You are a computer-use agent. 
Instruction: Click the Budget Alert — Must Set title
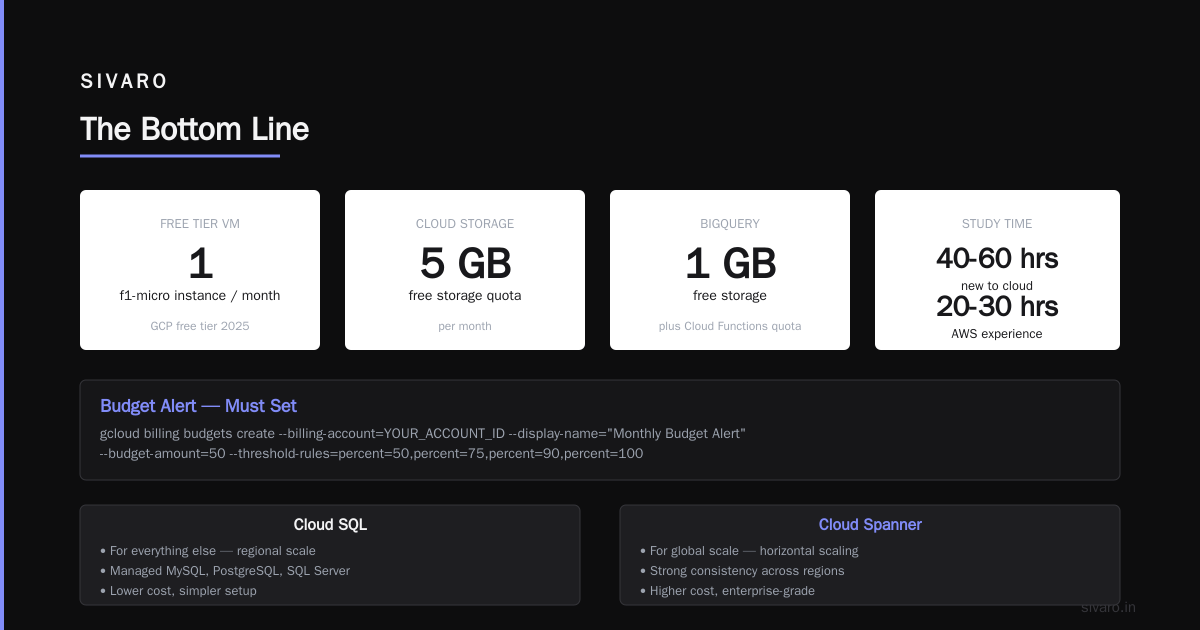click(x=198, y=406)
